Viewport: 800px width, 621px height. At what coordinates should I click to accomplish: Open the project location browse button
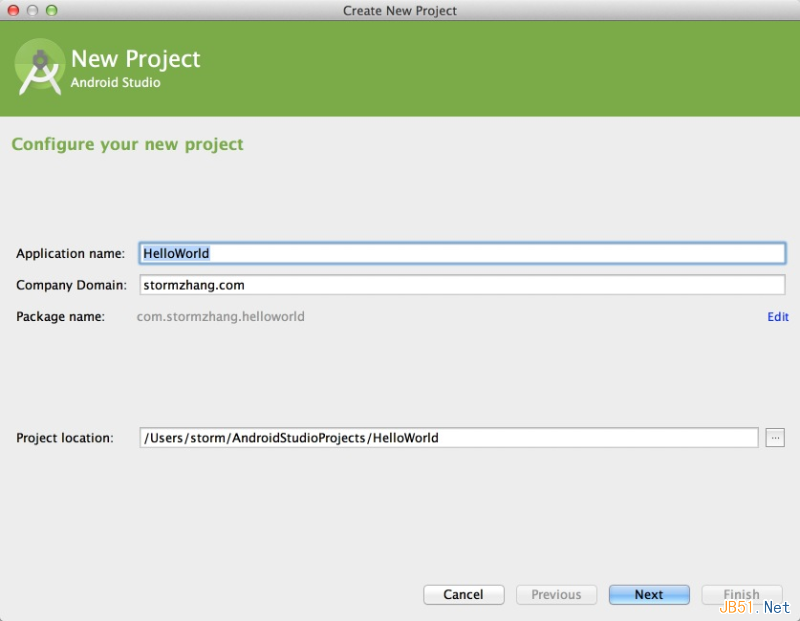pos(774,438)
